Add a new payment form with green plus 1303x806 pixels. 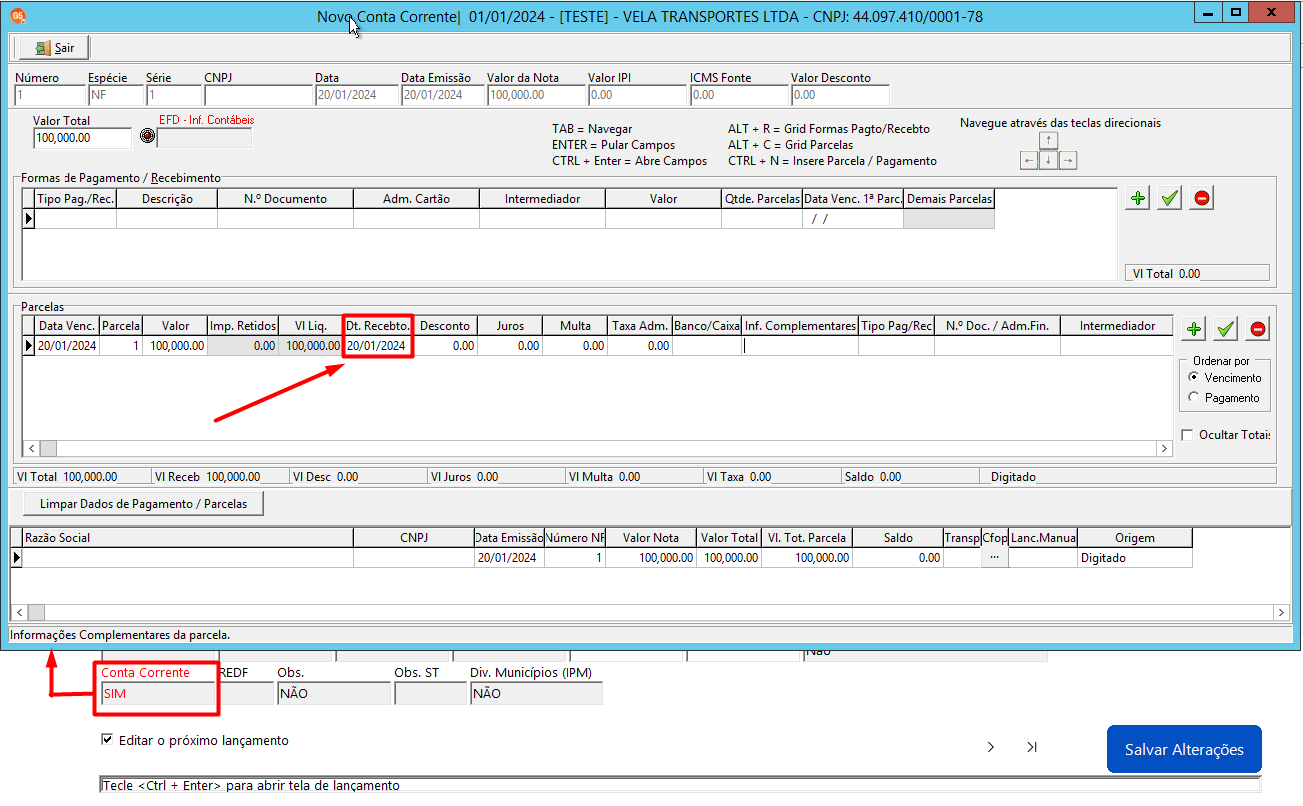pyautogui.click(x=1137, y=198)
